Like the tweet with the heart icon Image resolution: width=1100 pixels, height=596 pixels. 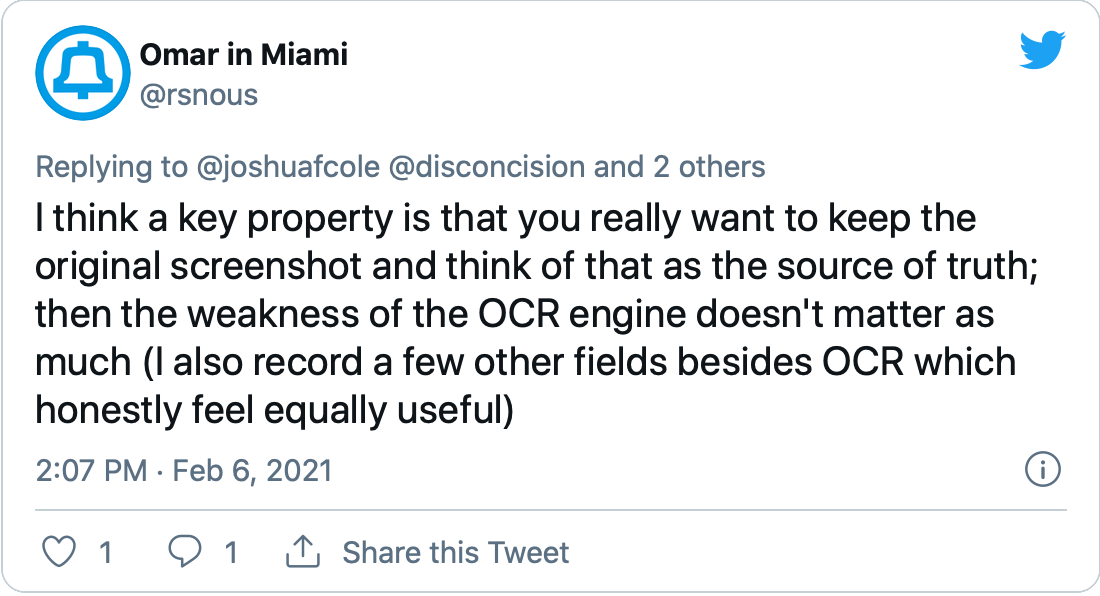point(60,552)
